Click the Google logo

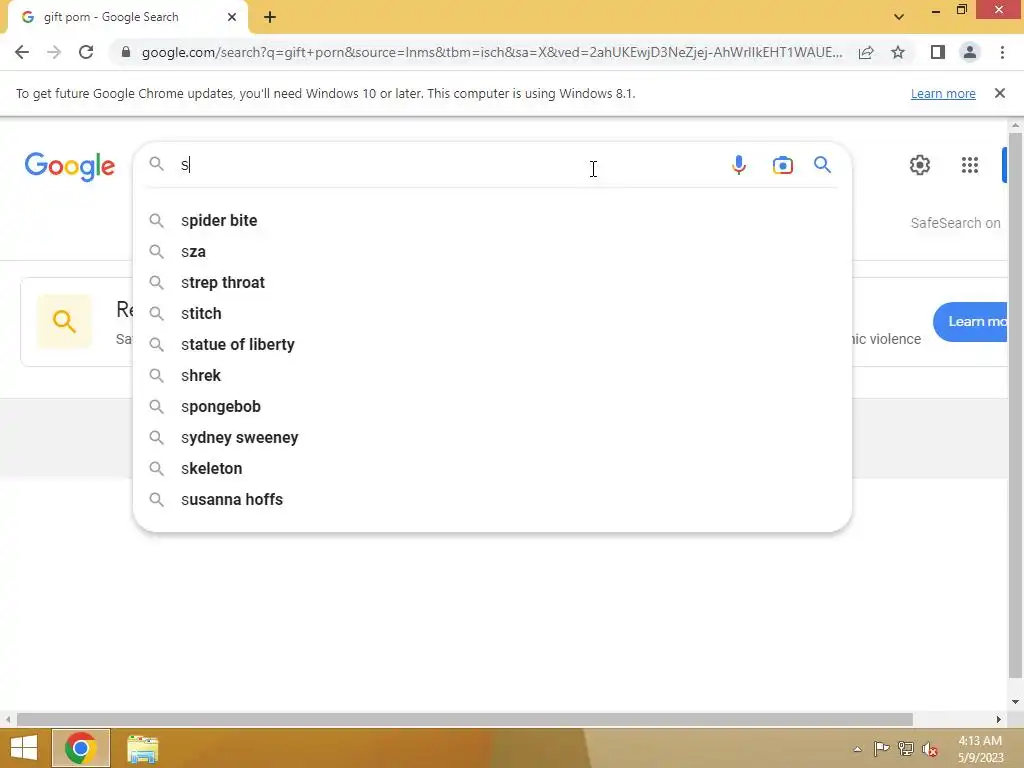click(x=70, y=166)
